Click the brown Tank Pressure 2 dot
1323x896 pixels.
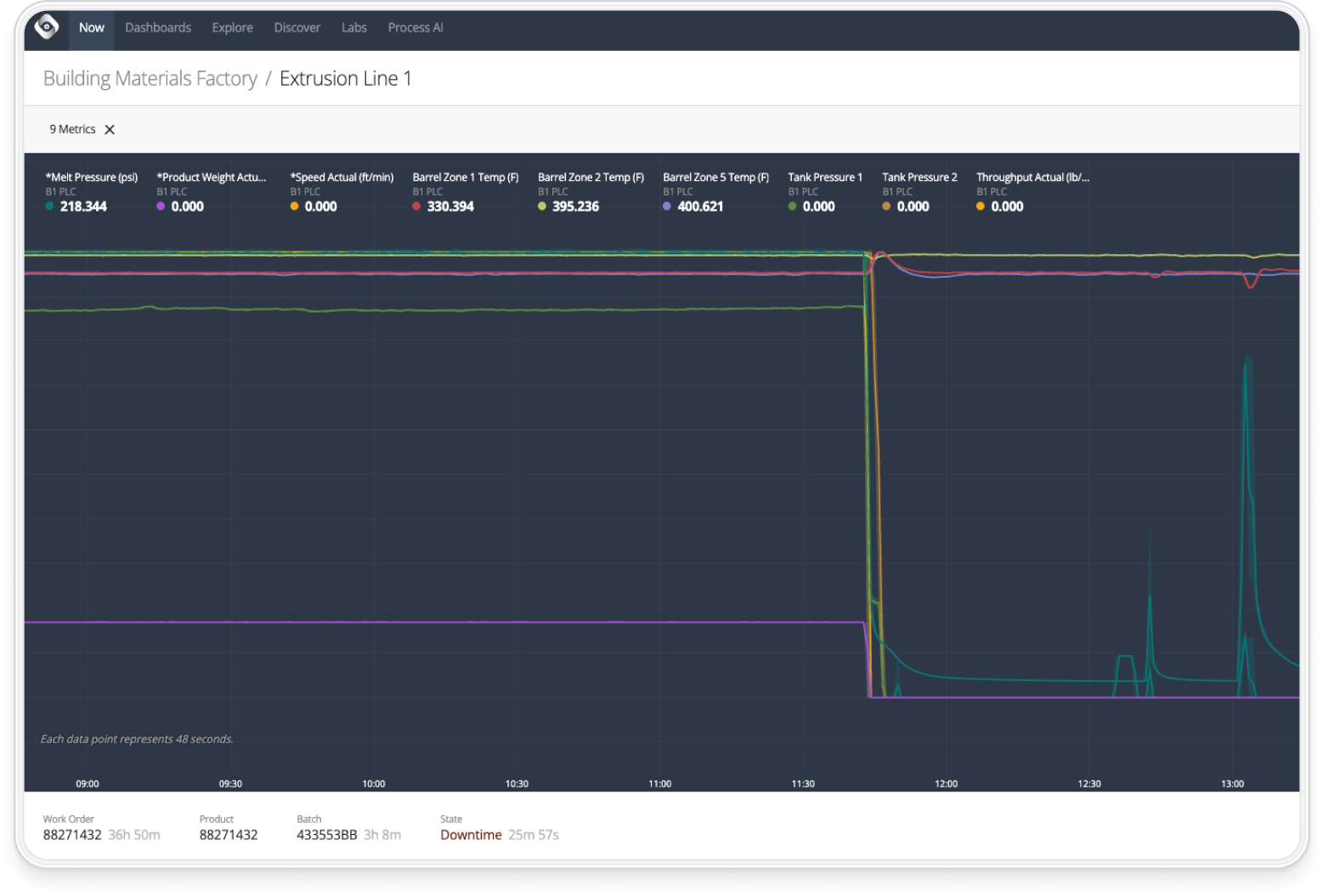886,206
